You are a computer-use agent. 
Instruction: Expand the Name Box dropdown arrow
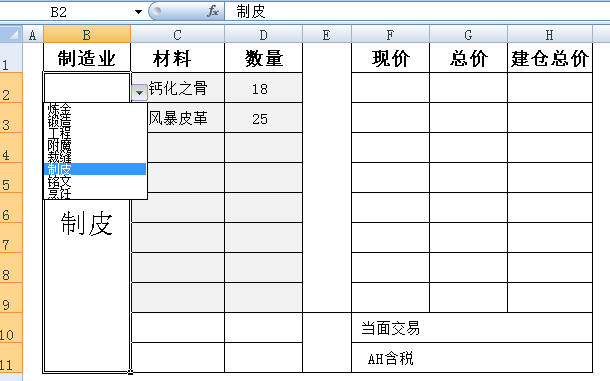click(138, 12)
